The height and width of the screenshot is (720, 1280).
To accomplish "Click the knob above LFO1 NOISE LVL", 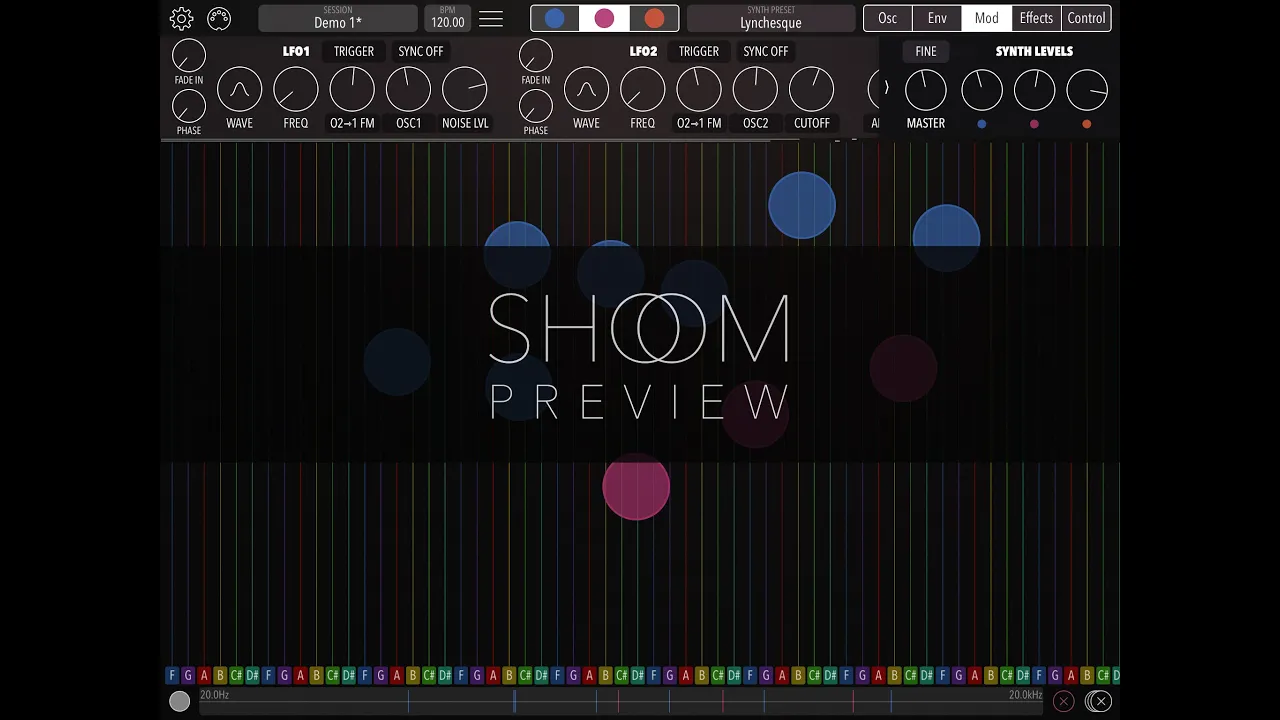I will (x=465, y=90).
